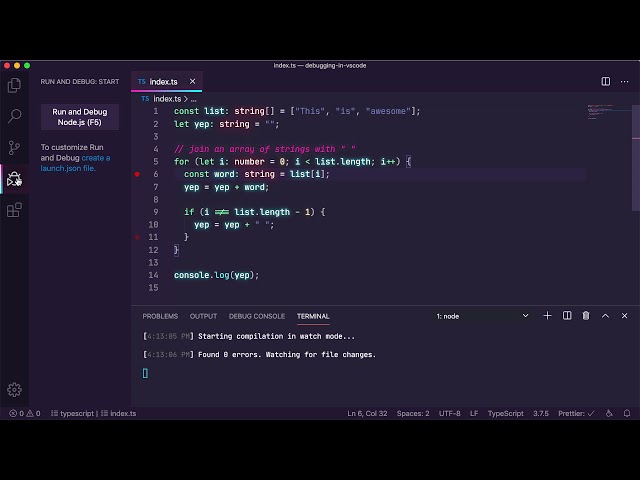Click line 7 yep = yep + word
This screenshot has width=640, height=480.
(x=227, y=187)
